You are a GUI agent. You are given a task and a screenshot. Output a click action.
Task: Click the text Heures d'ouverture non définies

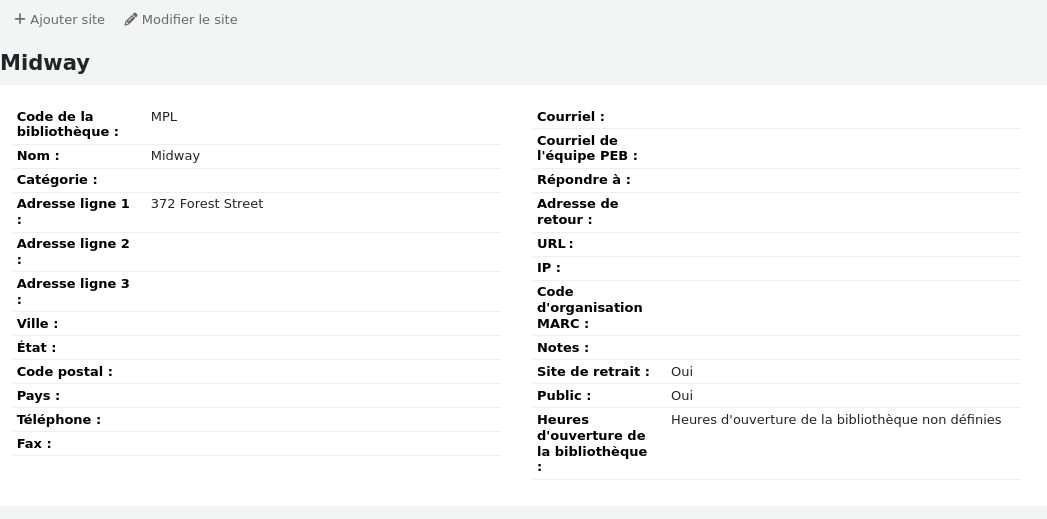click(x=836, y=419)
